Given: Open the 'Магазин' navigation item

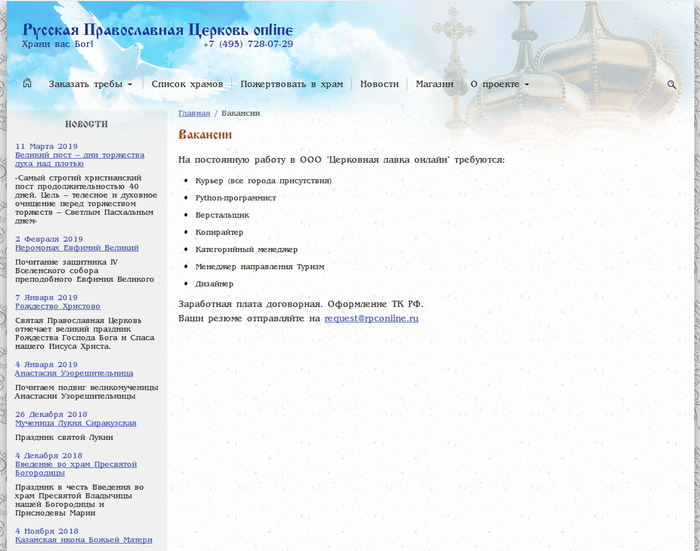Looking at the screenshot, I should click(434, 85).
